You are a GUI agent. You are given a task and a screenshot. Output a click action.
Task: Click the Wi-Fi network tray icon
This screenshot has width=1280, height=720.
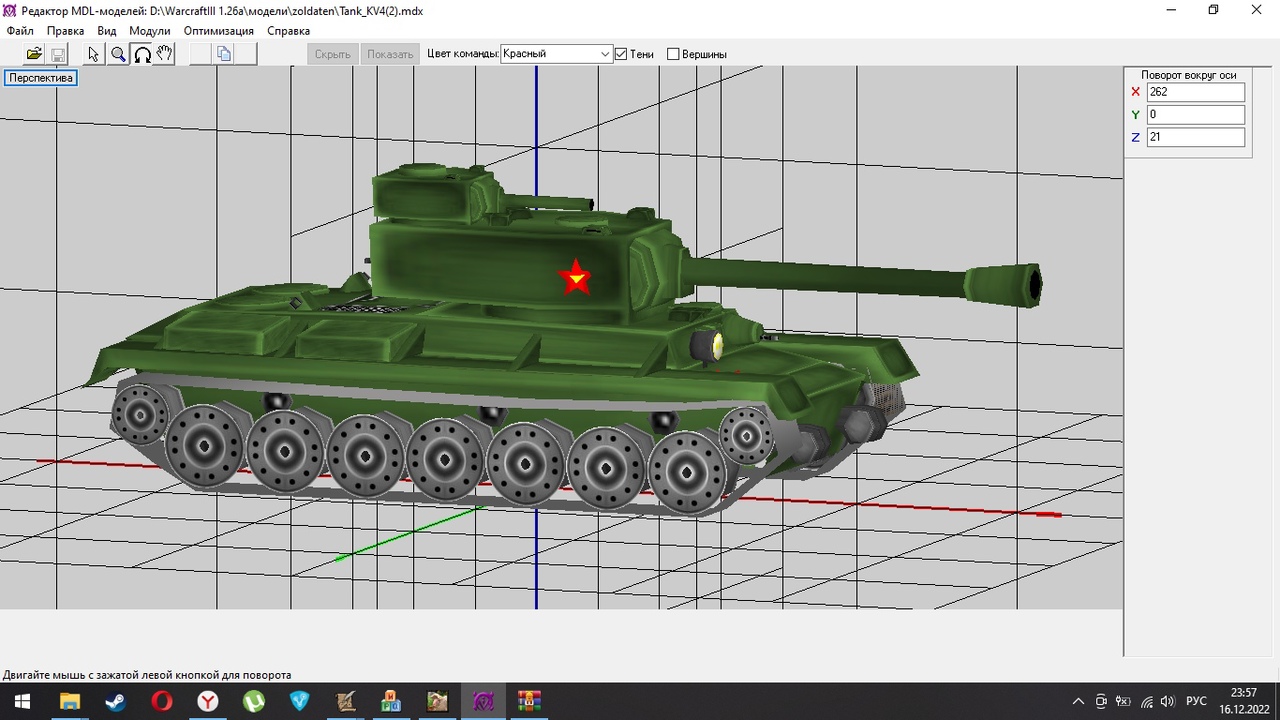(x=1146, y=701)
